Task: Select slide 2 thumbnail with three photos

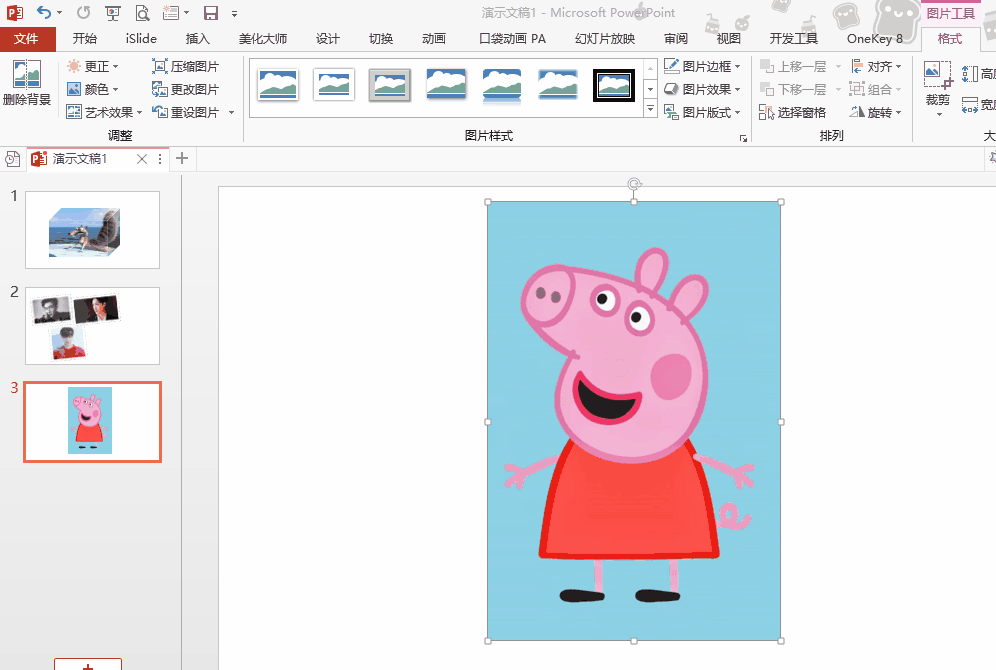Action: click(x=92, y=326)
